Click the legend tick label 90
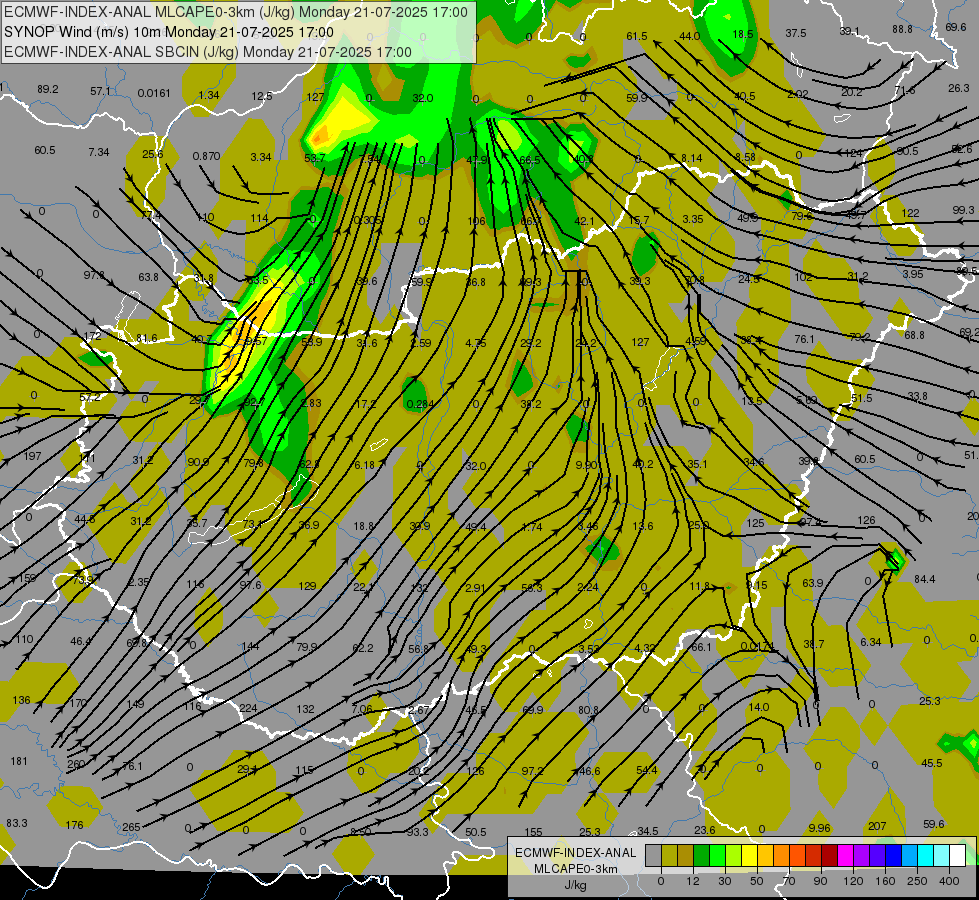Viewport: 979px width, 900px height. click(x=820, y=881)
